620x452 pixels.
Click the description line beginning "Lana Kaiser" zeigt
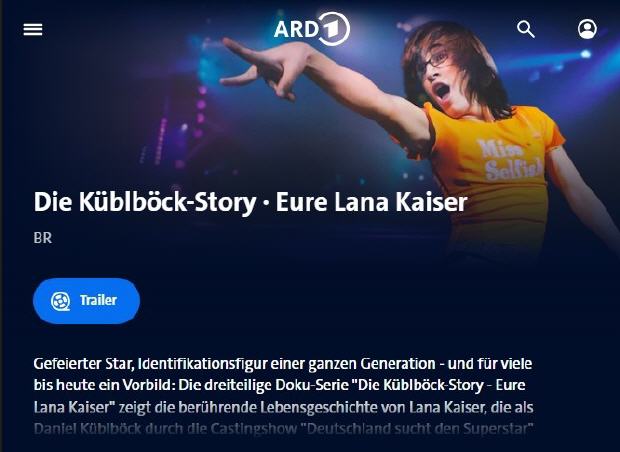coord(284,407)
